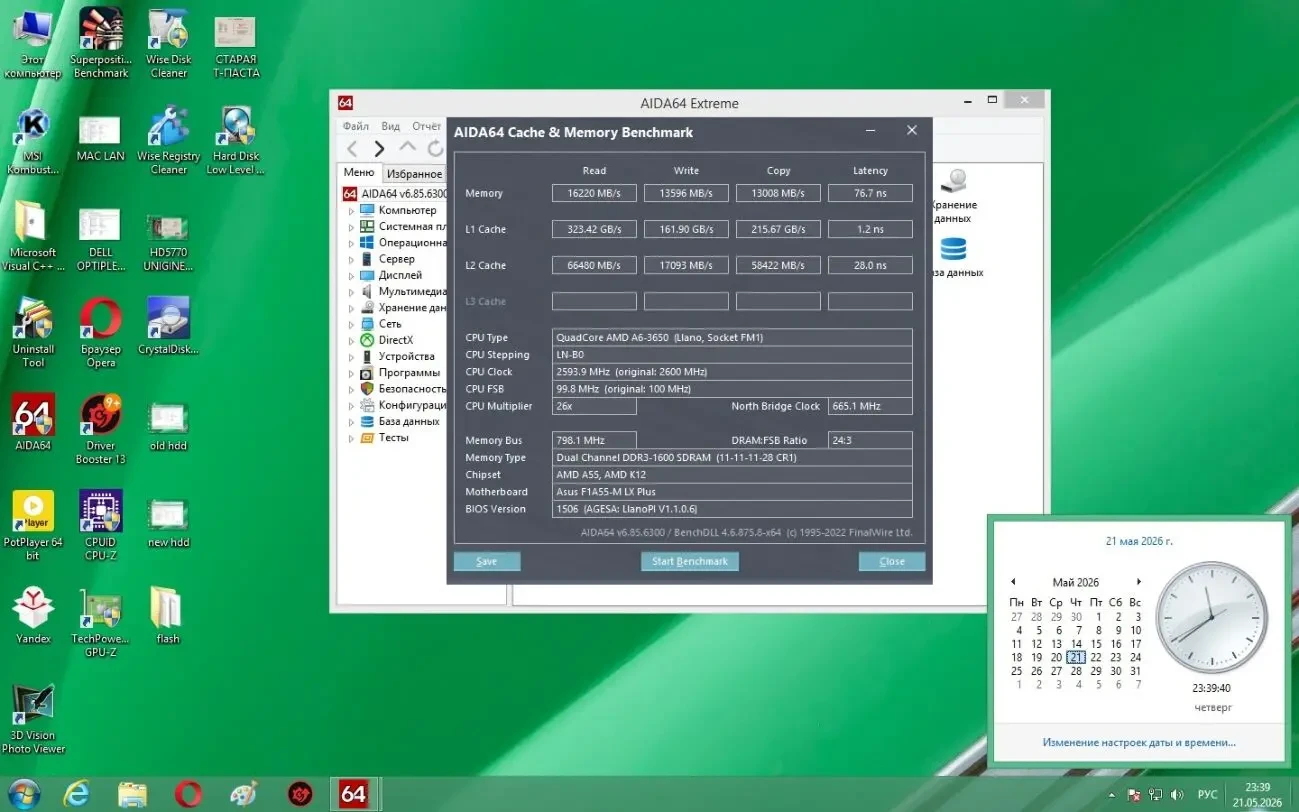The width and height of the screenshot is (1299, 812).
Task: Launch Opera browser desktop shortcut
Action: point(100,333)
